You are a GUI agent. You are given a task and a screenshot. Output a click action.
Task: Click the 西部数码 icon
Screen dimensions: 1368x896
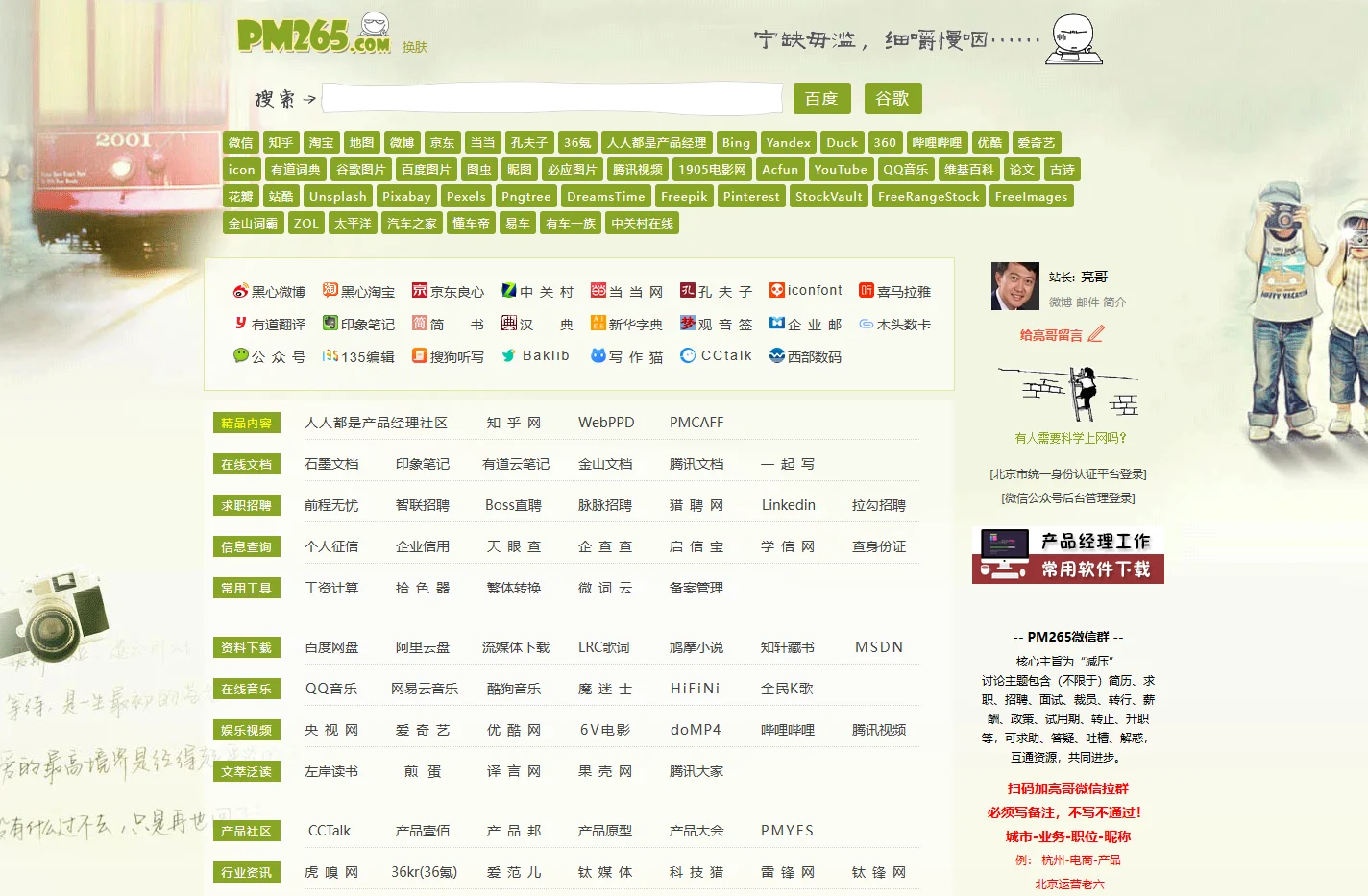[x=777, y=355]
